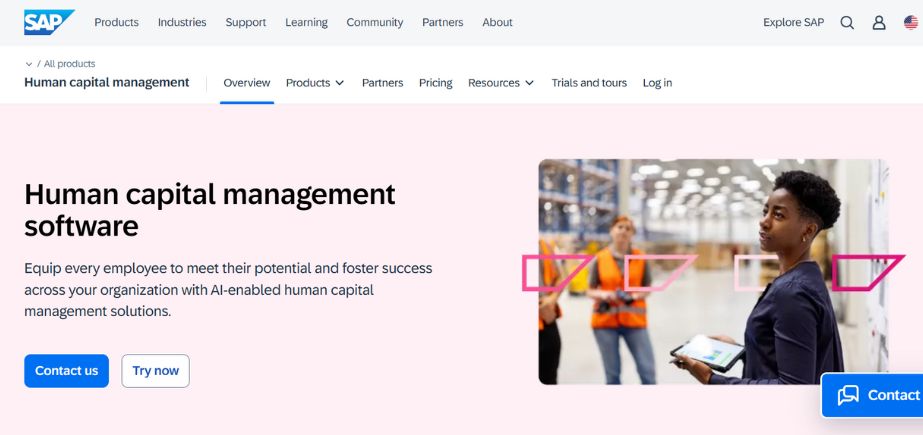Select the Pricing tab
This screenshot has width=923, height=435.
pyautogui.click(x=436, y=83)
